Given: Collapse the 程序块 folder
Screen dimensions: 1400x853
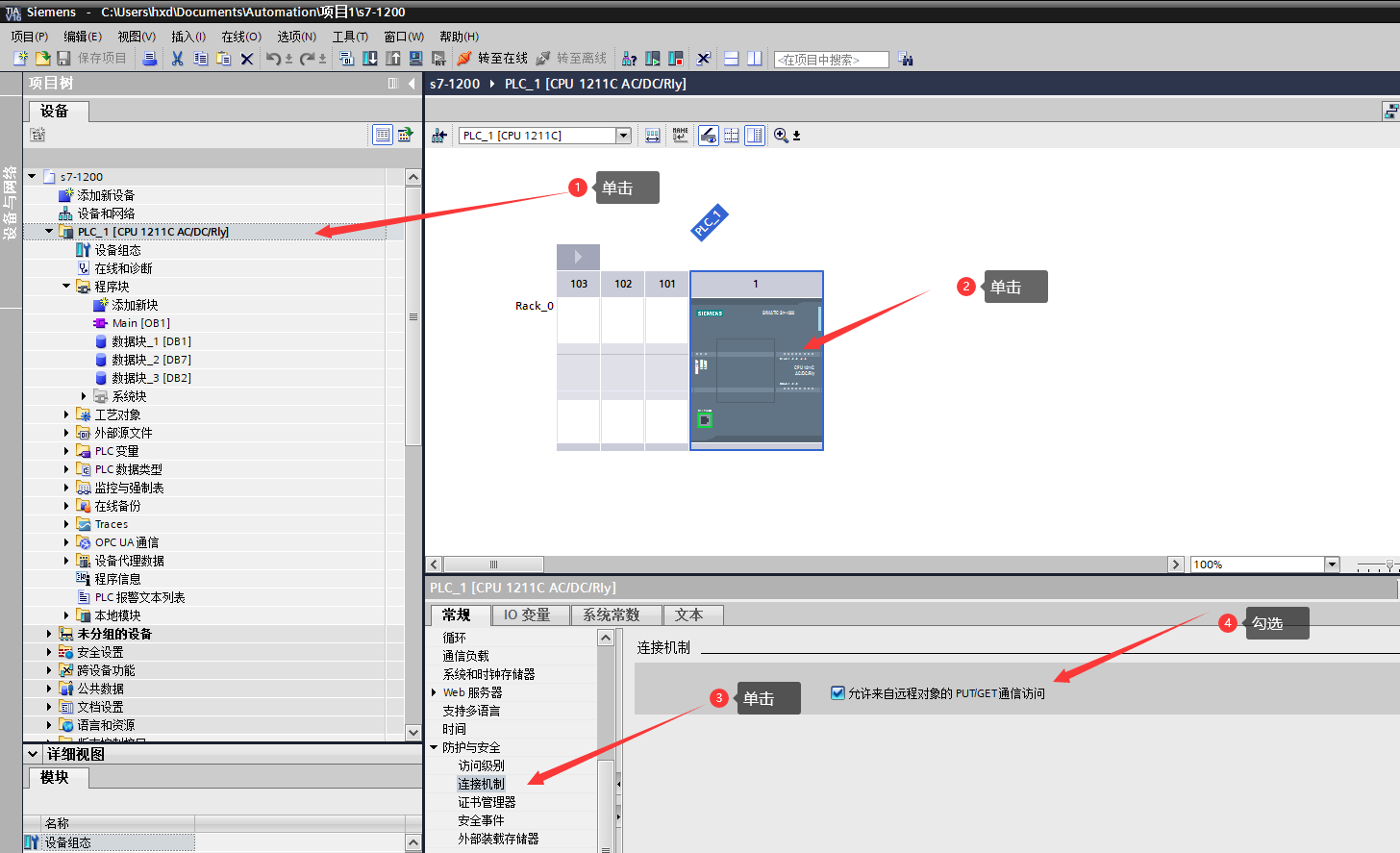Looking at the screenshot, I should pos(66,287).
